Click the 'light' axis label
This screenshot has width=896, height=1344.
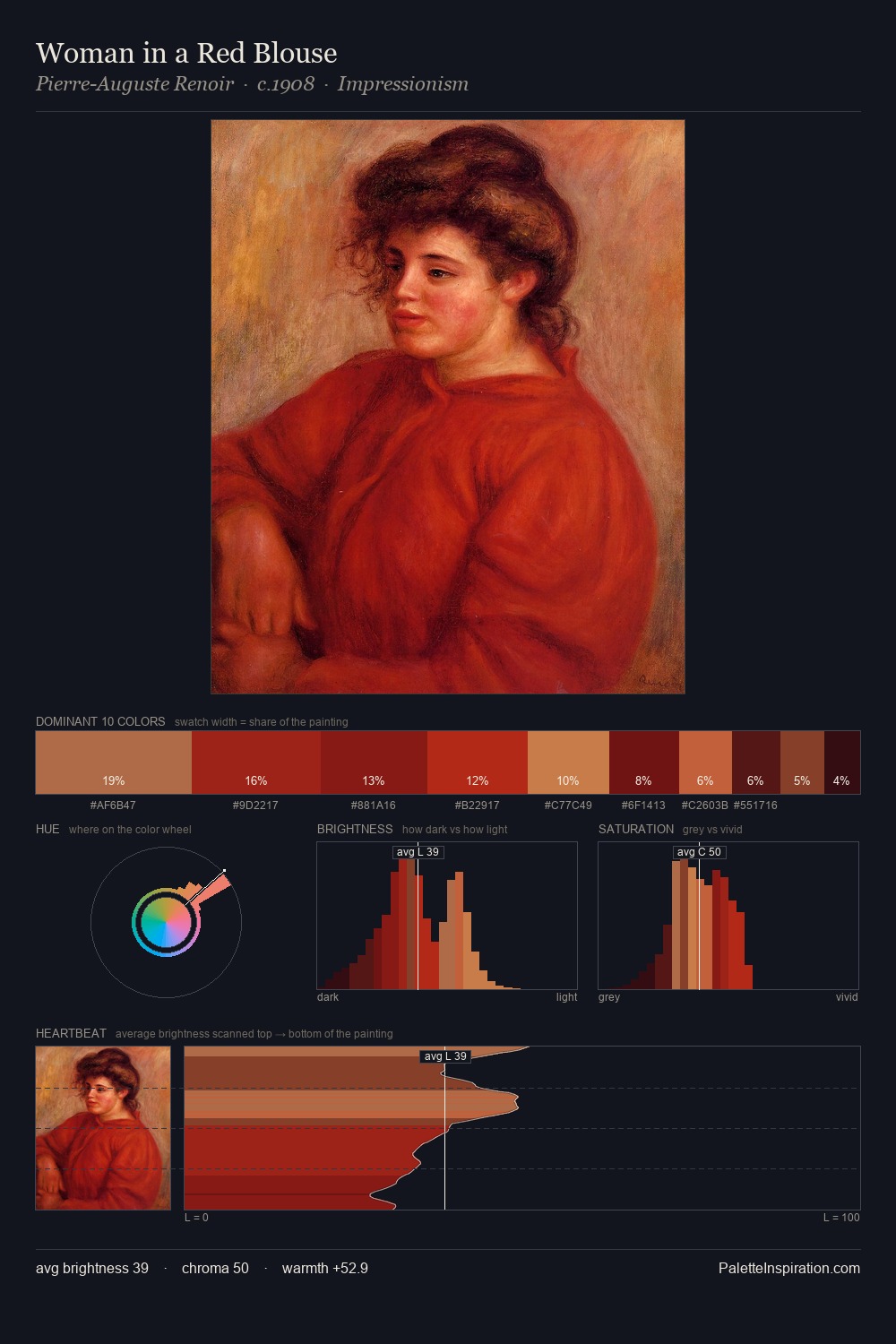point(566,997)
